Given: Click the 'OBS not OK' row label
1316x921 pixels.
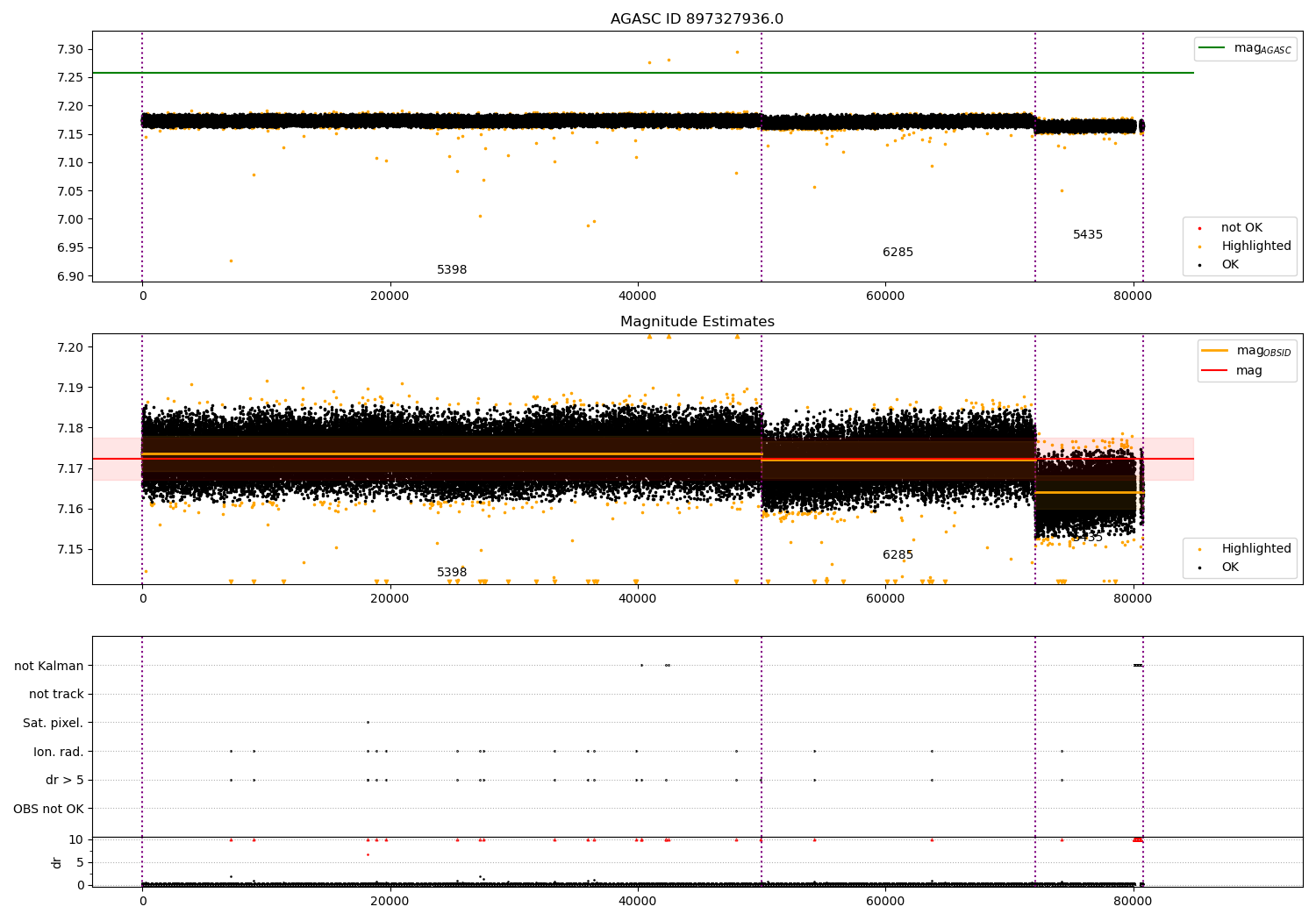Looking at the screenshot, I should click(49, 809).
